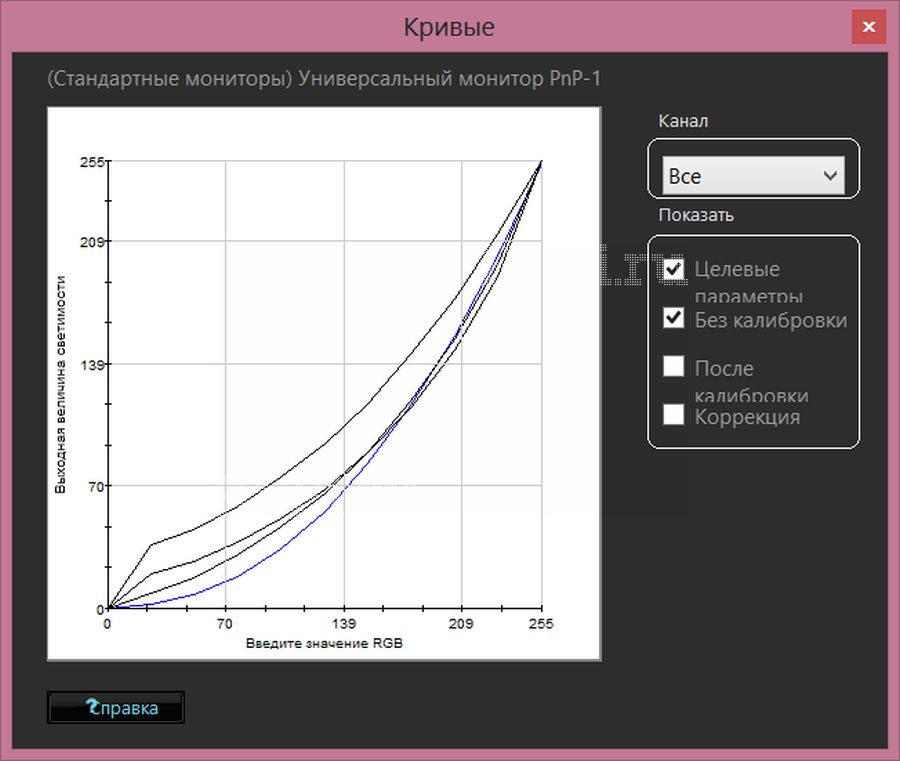Click the curves' top-right endpoint in the graph

click(x=541, y=161)
